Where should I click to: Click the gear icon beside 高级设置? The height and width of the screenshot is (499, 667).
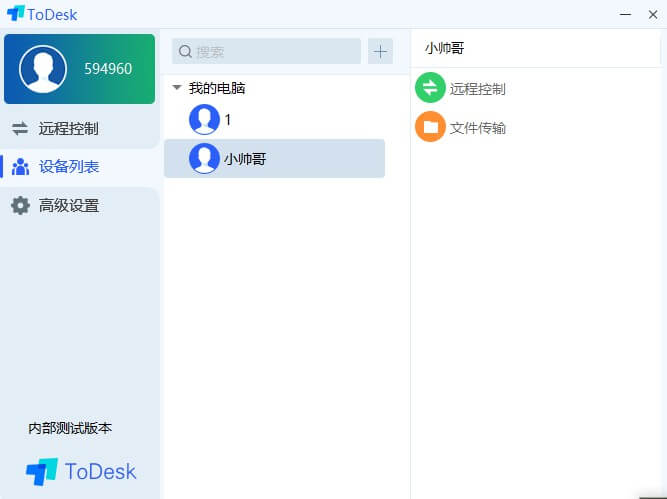[x=20, y=205]
